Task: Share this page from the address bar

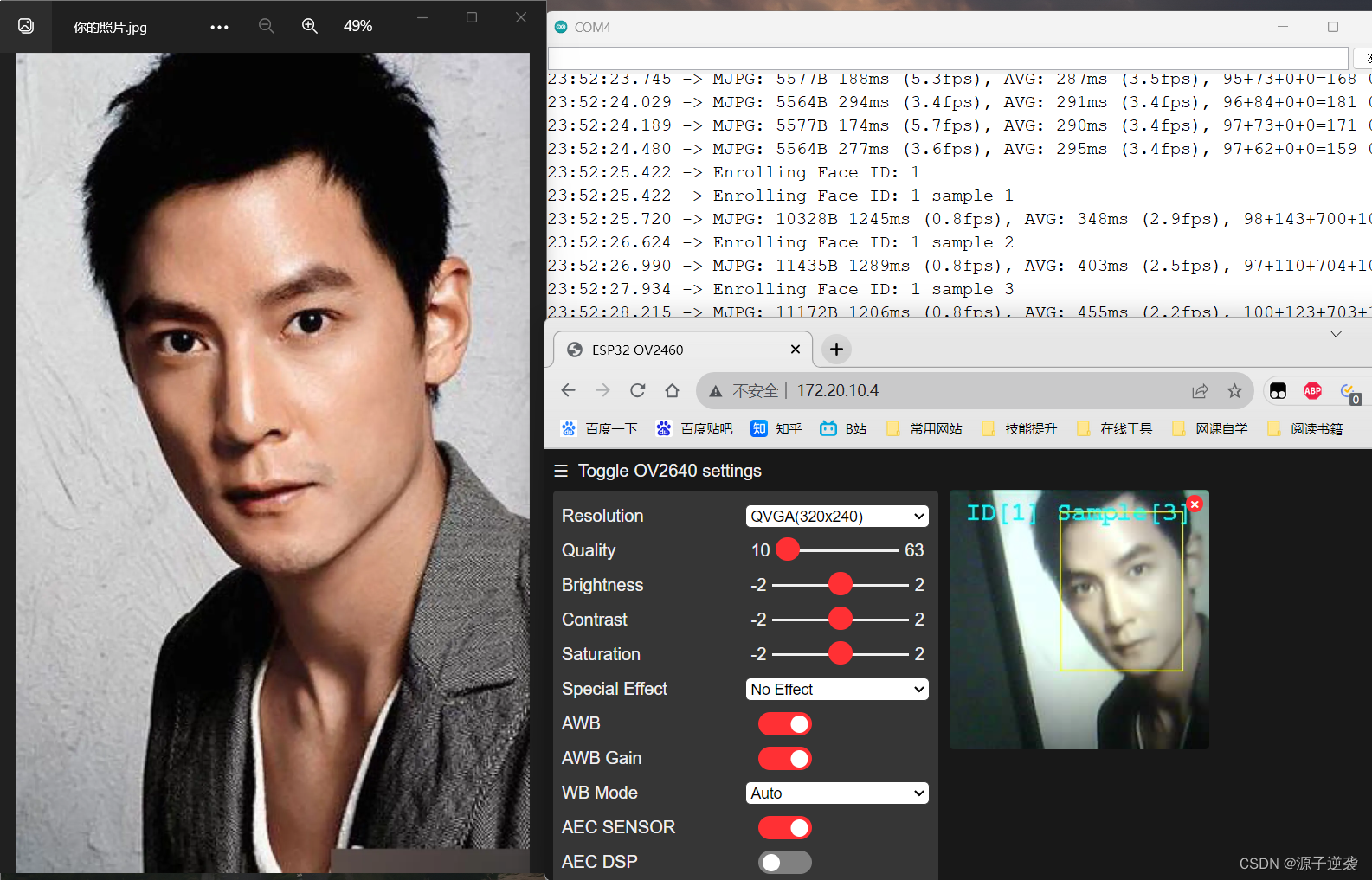Action: [x=1200, y=391]
